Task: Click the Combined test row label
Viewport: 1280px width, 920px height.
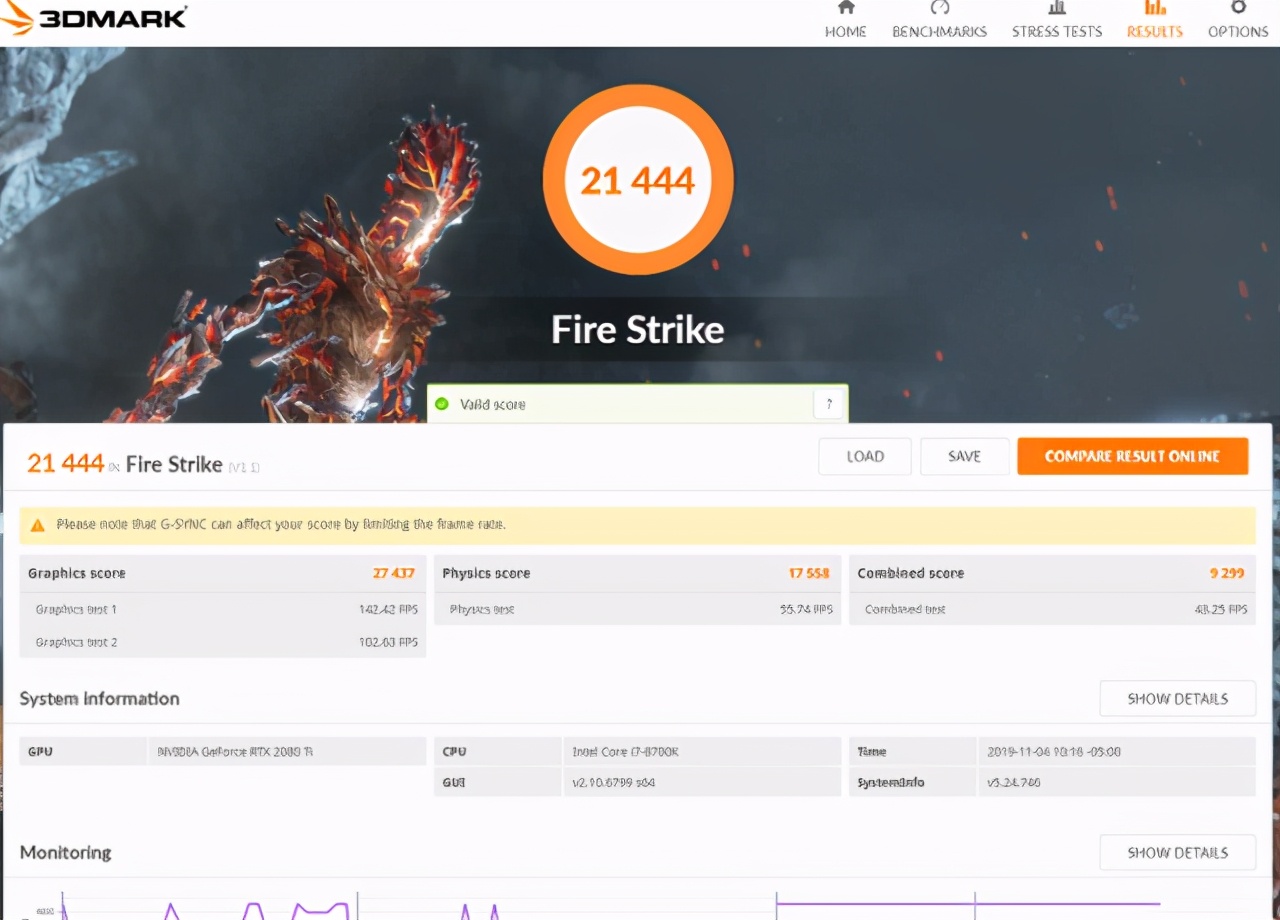Action: click(x=905, y=609)
